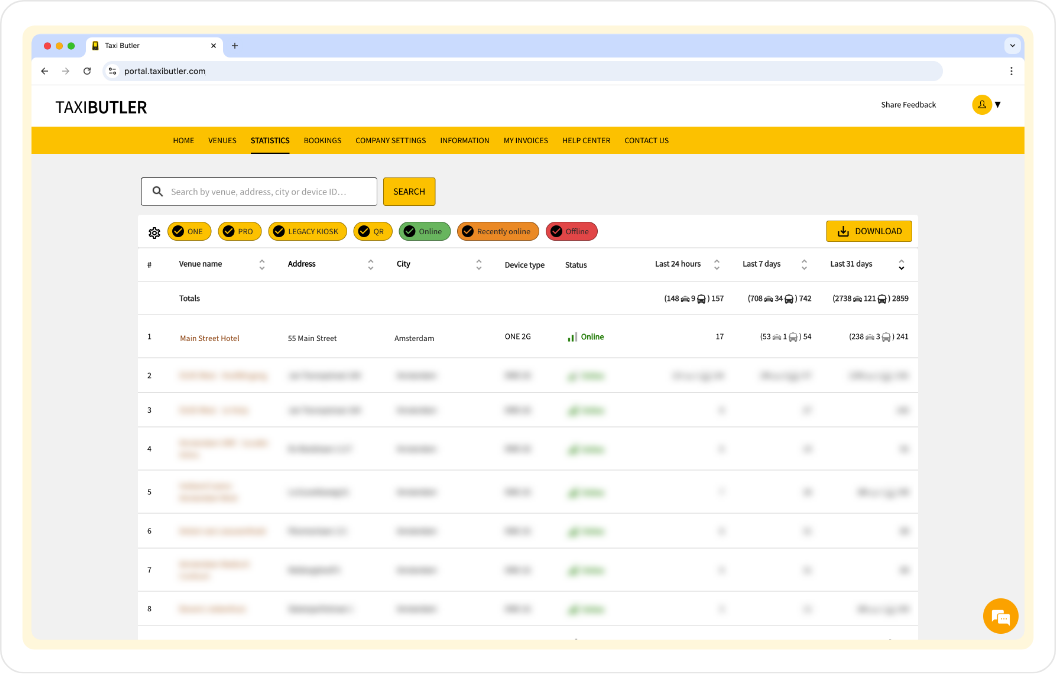Uncheck the green Online status filter
This screenshot has width=1056, height=674.
(x=424, y=232)
